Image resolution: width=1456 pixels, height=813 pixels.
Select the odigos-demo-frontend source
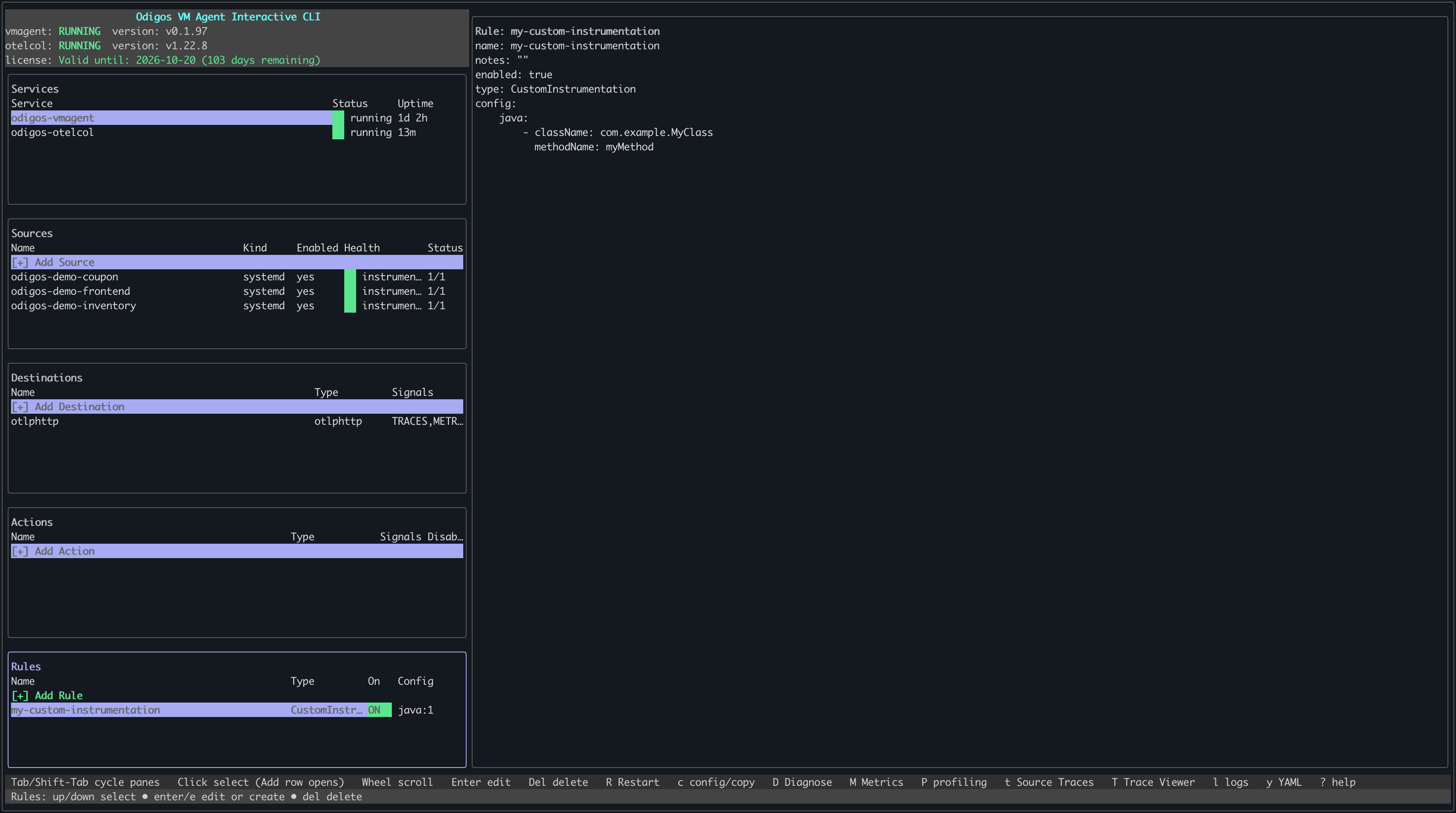point(71,291)
